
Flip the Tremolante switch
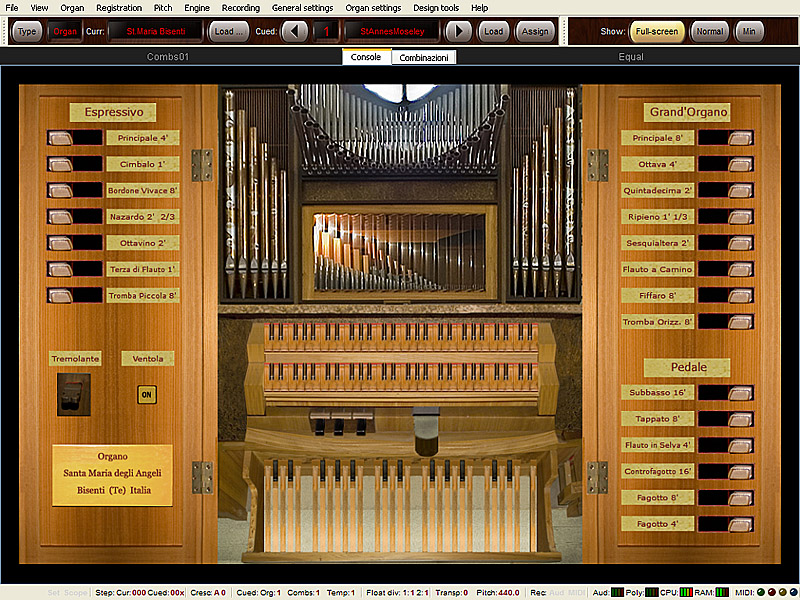(73, 394)
